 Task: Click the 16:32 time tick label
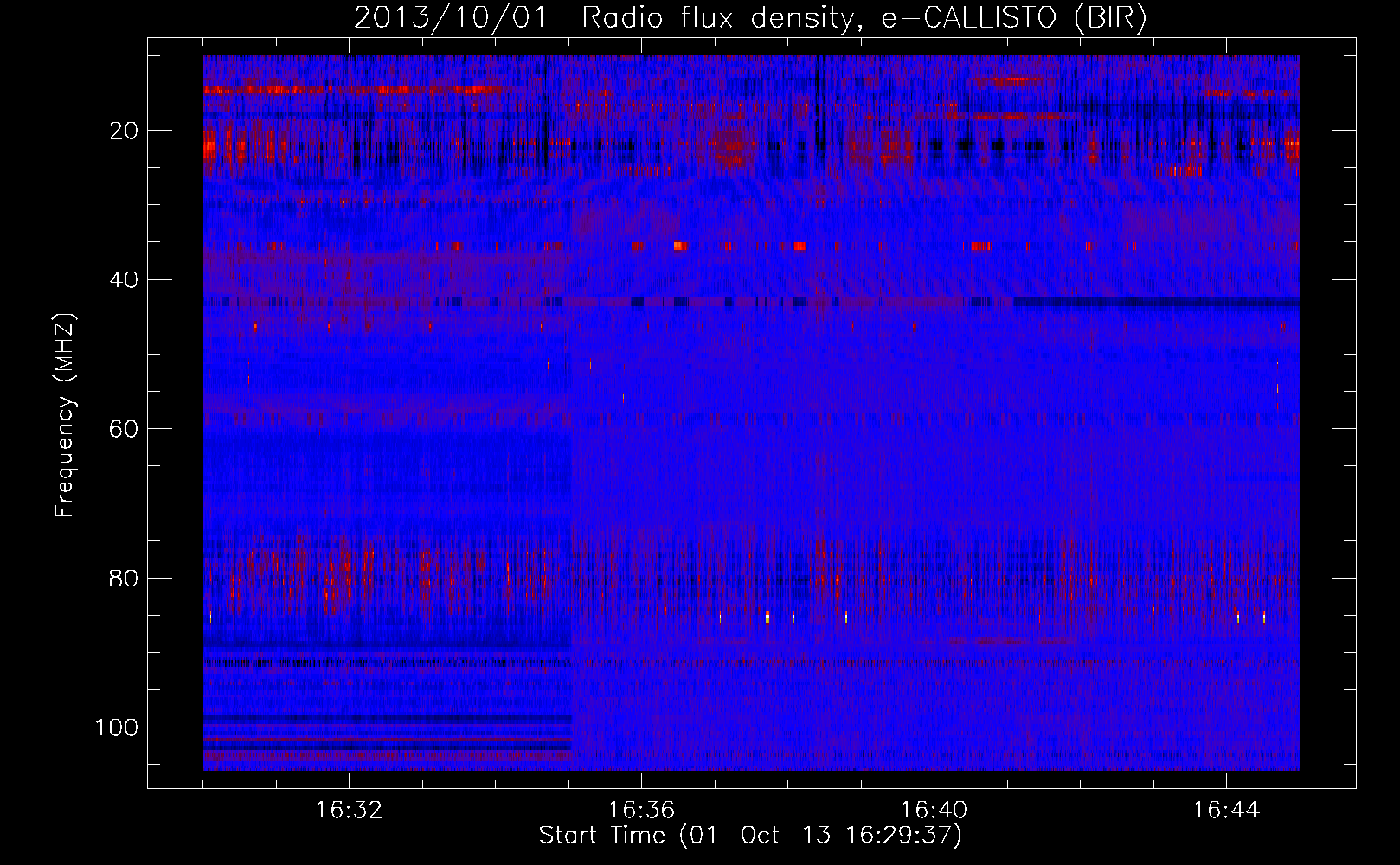tap(349, 811)
